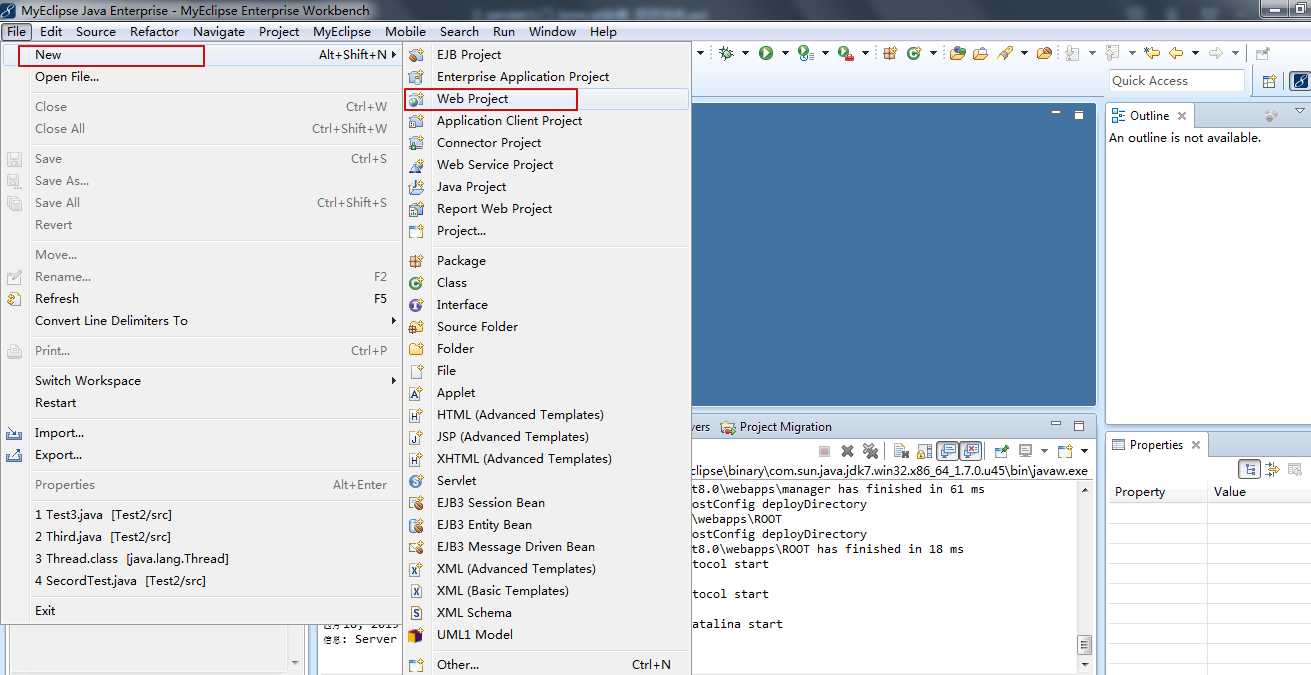
Task: Open the Search dropdown arrow
Action: (1024, 53)
